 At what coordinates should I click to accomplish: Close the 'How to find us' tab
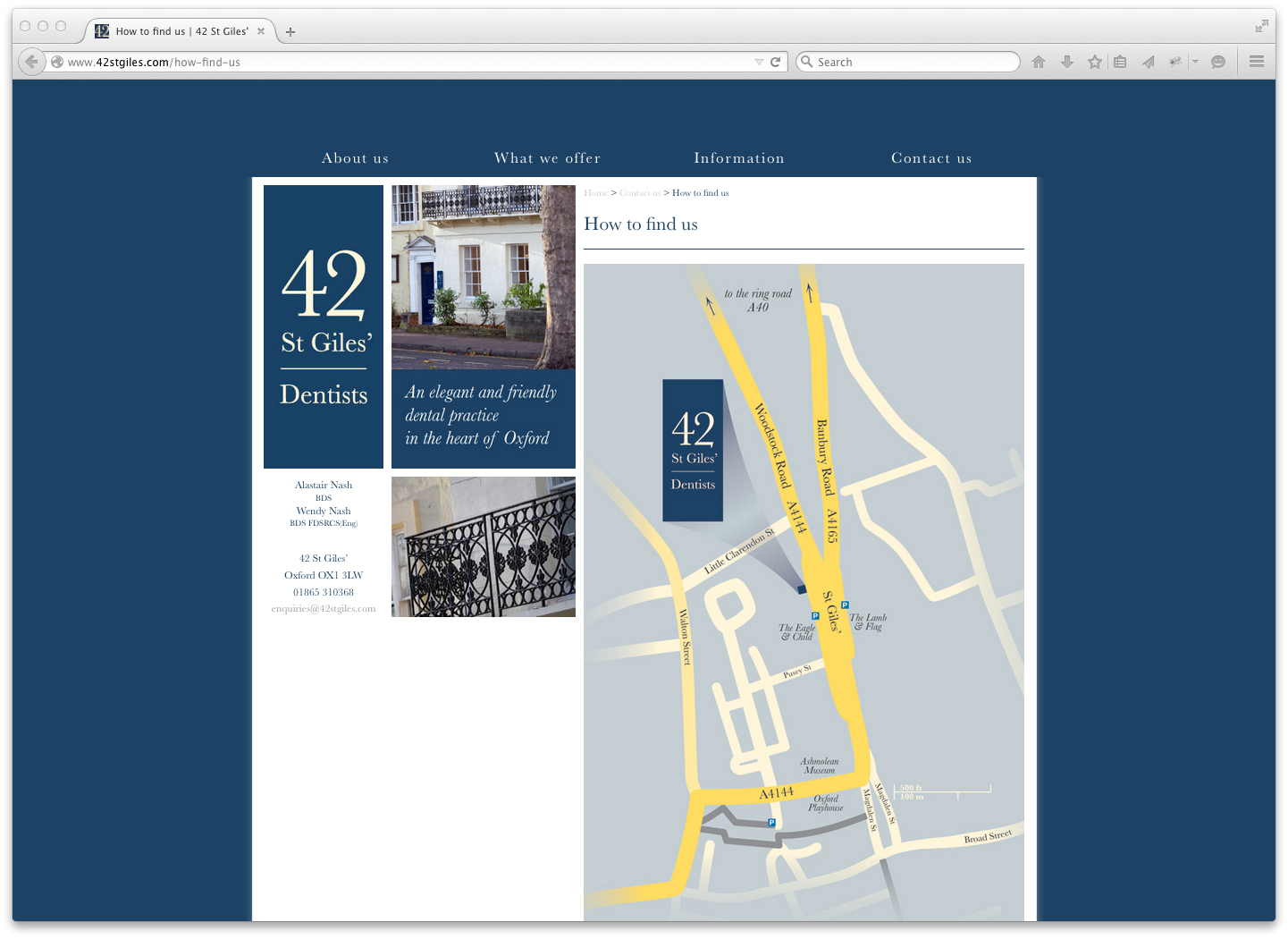pyautogui.click(x=261, y=31)
